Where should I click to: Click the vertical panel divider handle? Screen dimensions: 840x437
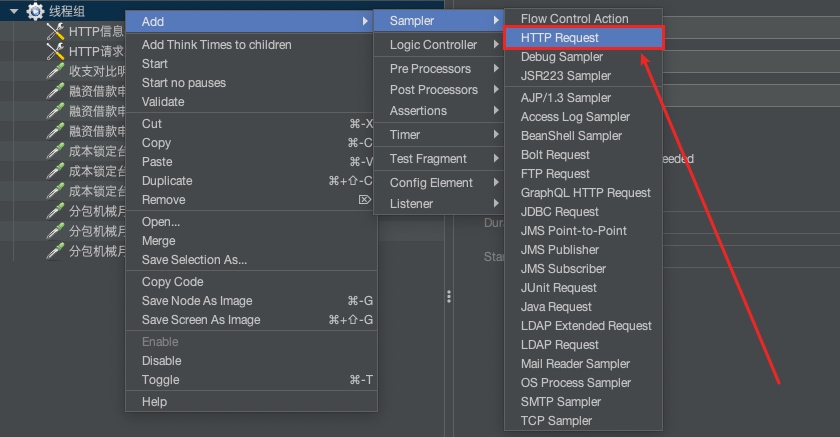[449, 297]
